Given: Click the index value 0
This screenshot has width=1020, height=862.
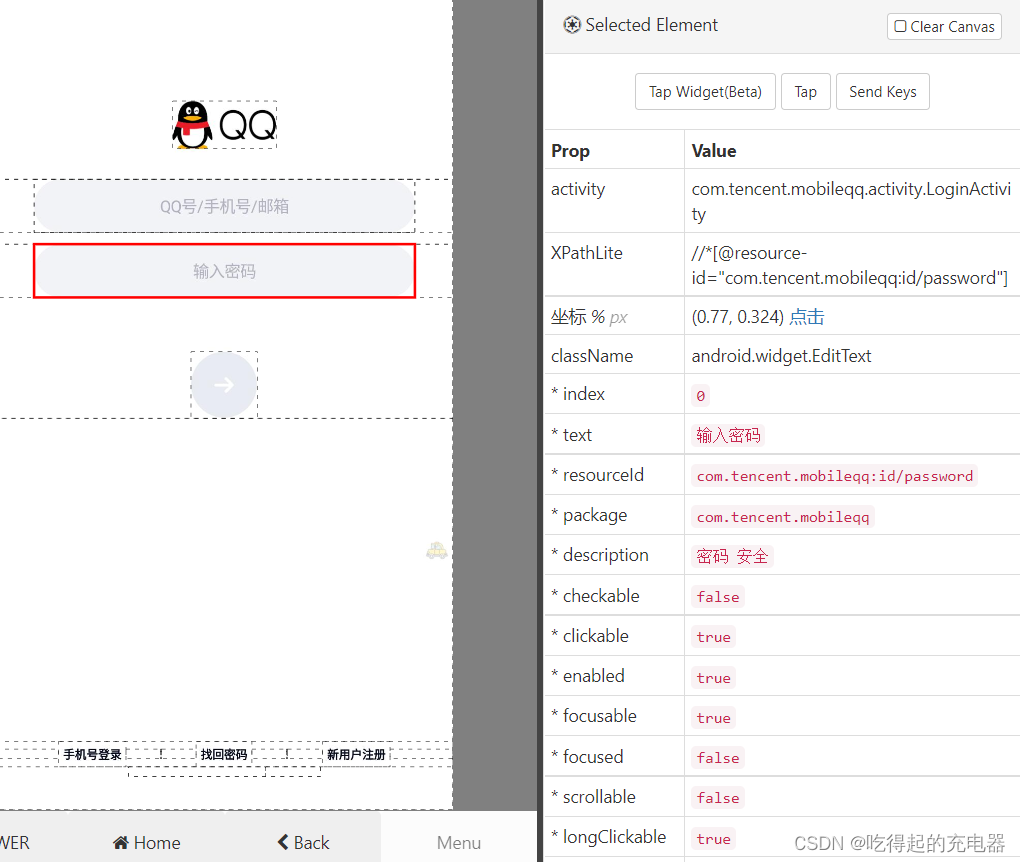Looking at the screenshot, I should coord(700,396).
